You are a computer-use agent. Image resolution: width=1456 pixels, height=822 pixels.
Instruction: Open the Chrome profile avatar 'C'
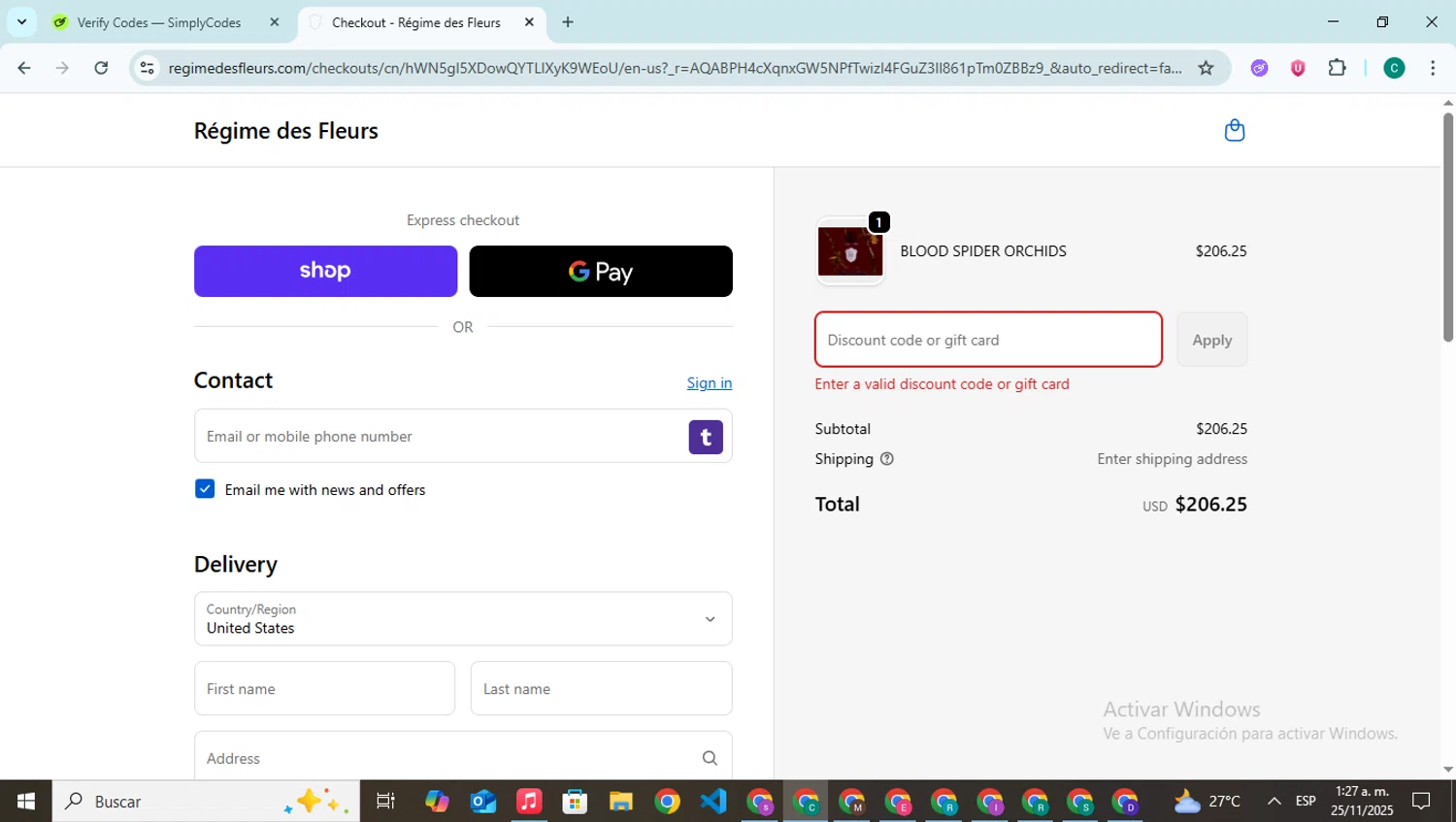pos(1394,68)
